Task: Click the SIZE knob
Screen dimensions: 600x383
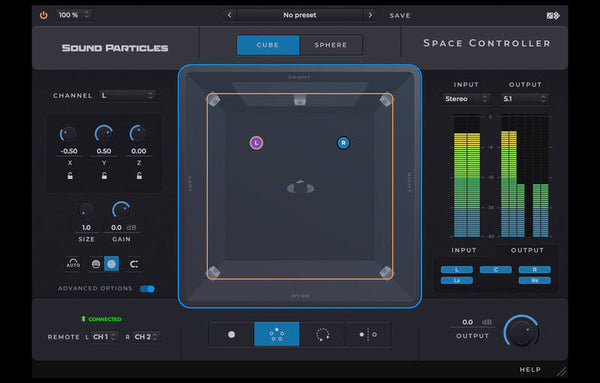Action: pos(86,210)
